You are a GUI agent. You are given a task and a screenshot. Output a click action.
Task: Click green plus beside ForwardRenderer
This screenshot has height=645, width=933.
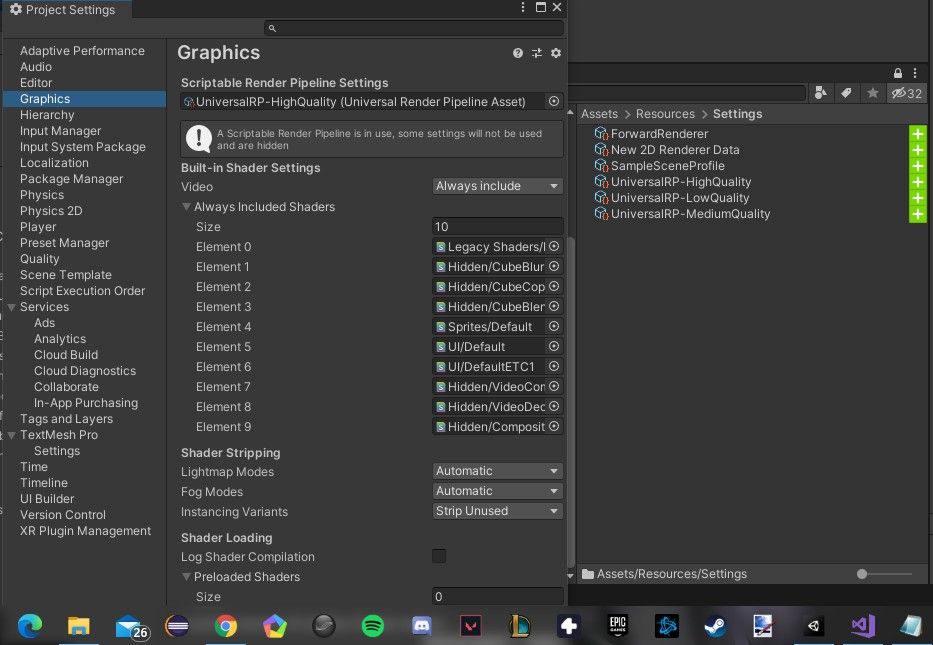pyautogui.click(x=918, y=134)
